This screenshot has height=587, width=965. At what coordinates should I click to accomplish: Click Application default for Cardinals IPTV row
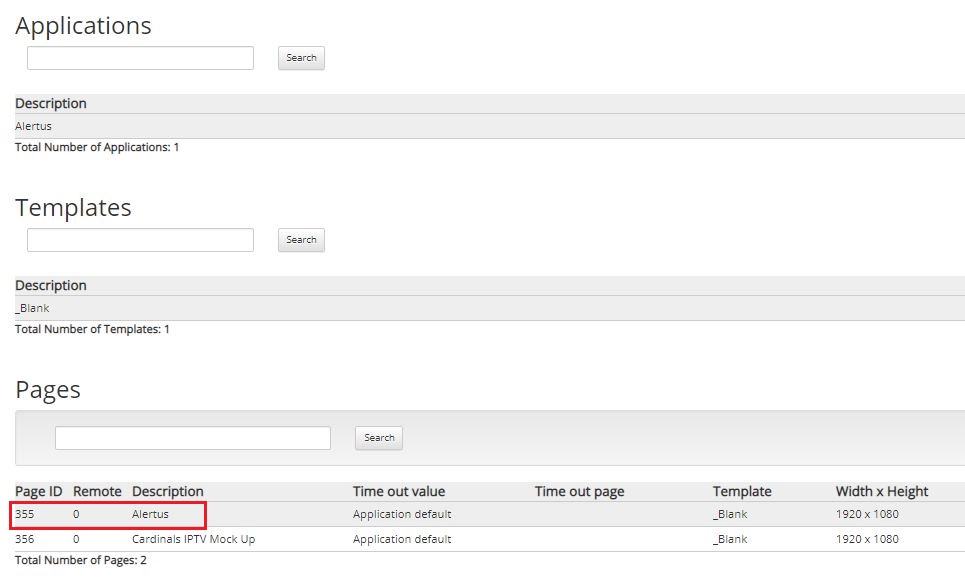(402, 539)
